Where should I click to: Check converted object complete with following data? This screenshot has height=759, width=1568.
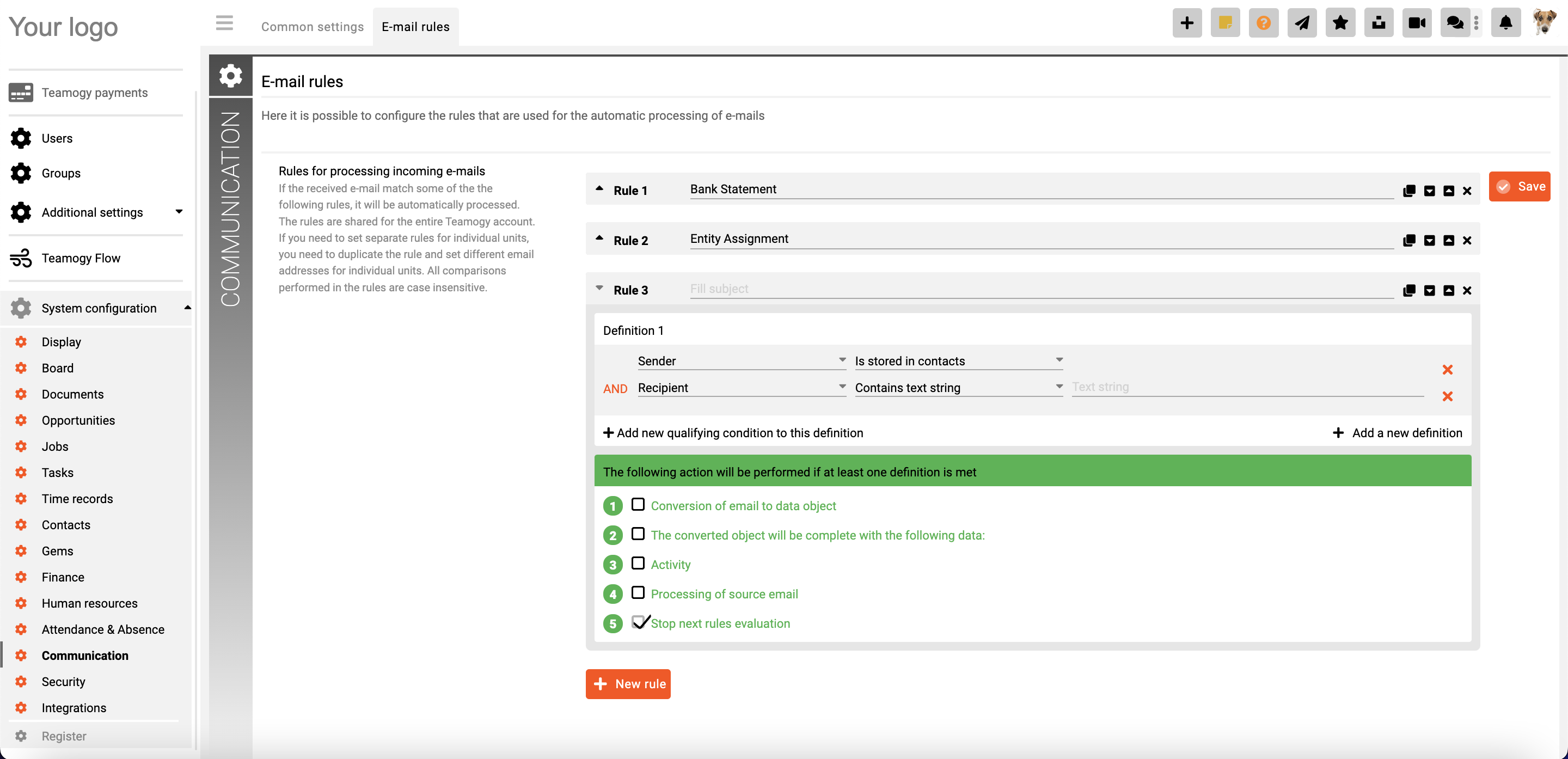tap(638, 534)
